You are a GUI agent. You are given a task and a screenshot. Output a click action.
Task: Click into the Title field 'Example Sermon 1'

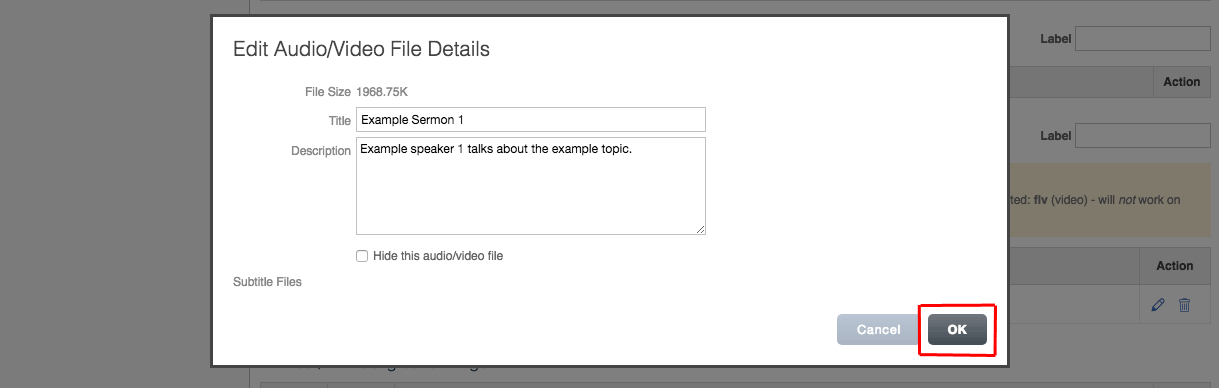click(531, 120)
